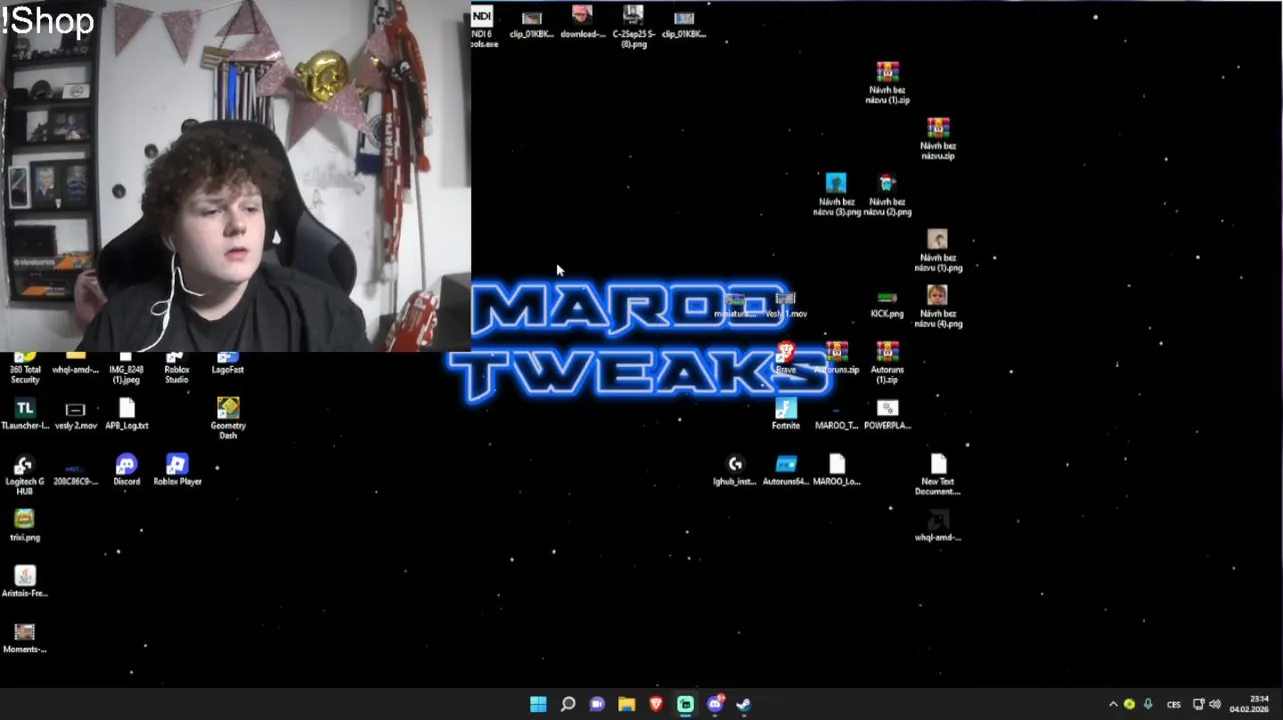The height and width of the screenshot is (720, 1283).
Task: Open the 360 Total Security desktop shortcut
Action: click(x=25, y=368)
